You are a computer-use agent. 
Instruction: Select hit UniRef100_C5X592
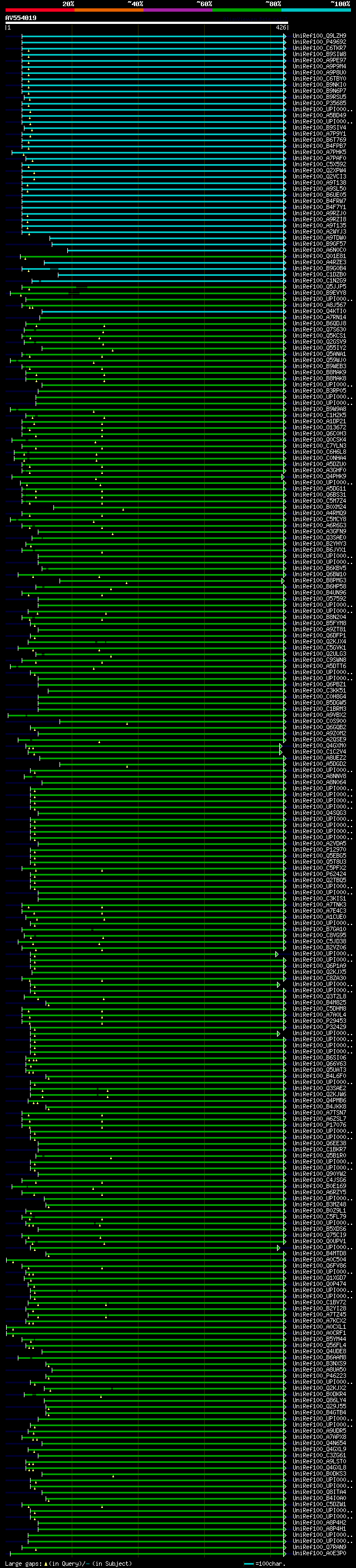coord(319,164)
